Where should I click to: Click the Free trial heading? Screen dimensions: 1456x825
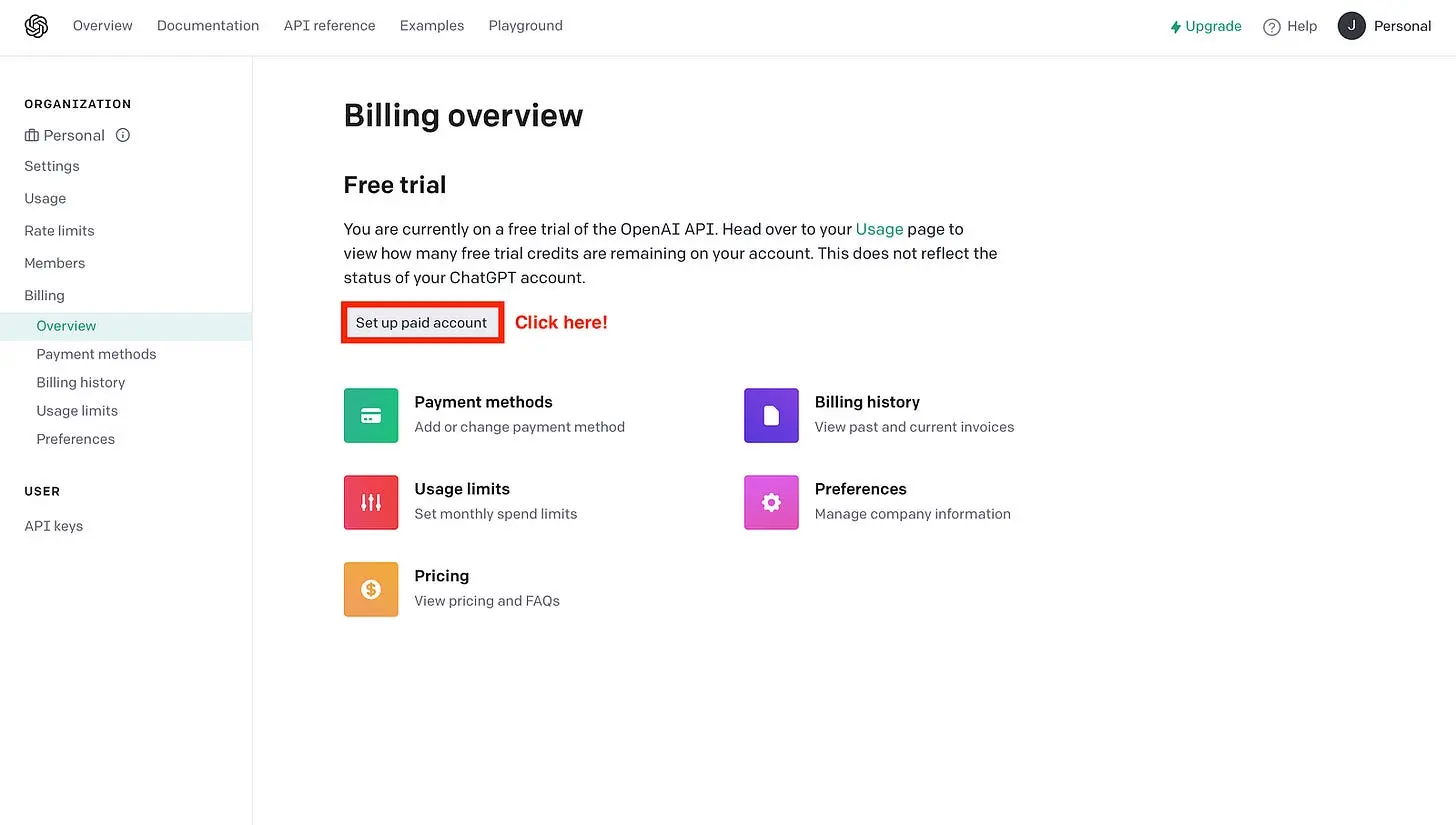[x=395, y=185]
